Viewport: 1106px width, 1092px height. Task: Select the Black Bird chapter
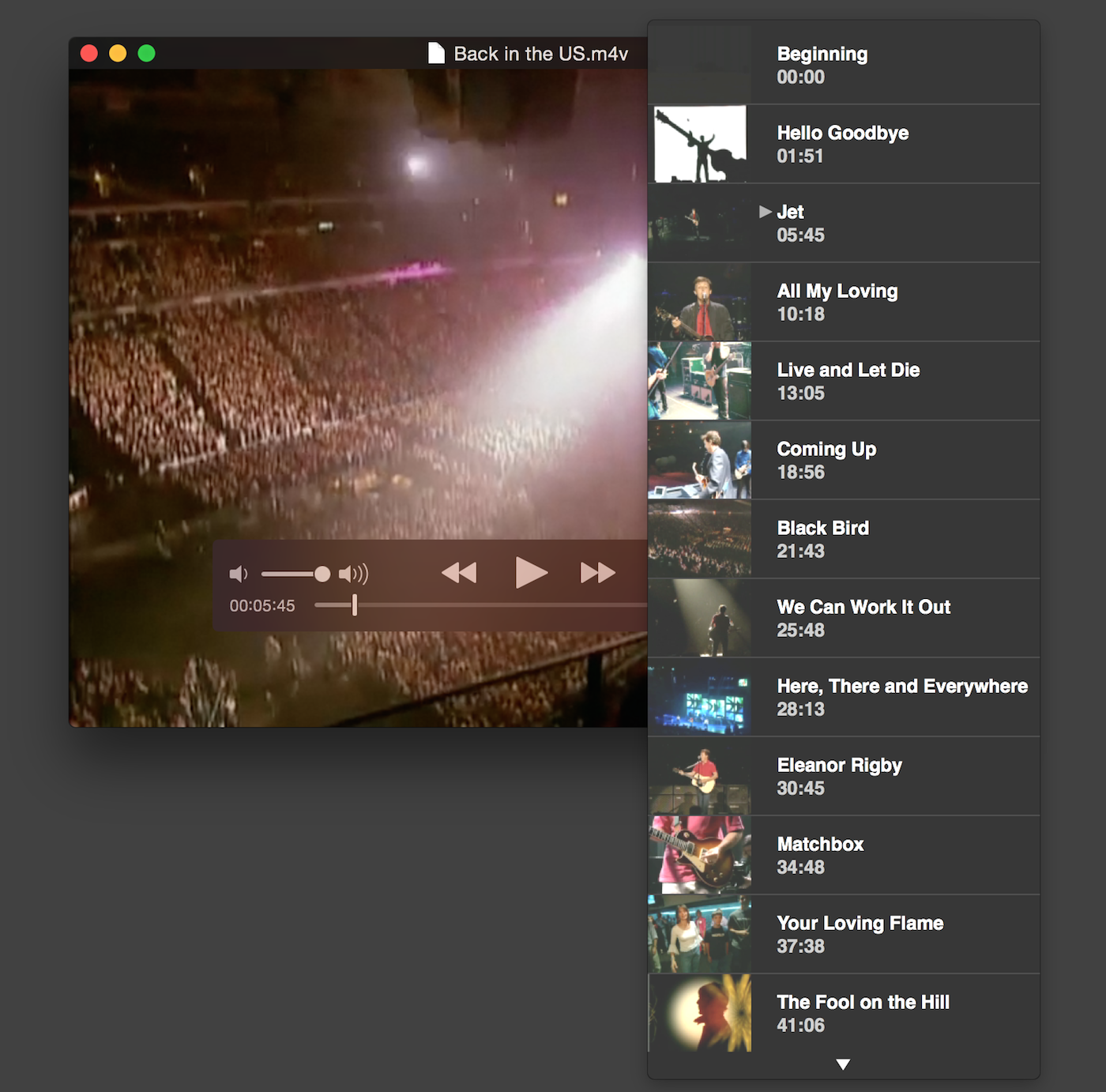point(844,539)
